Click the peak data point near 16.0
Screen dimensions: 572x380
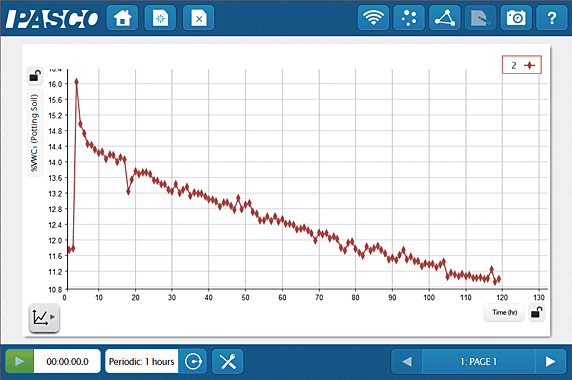[x=76, y=82]
